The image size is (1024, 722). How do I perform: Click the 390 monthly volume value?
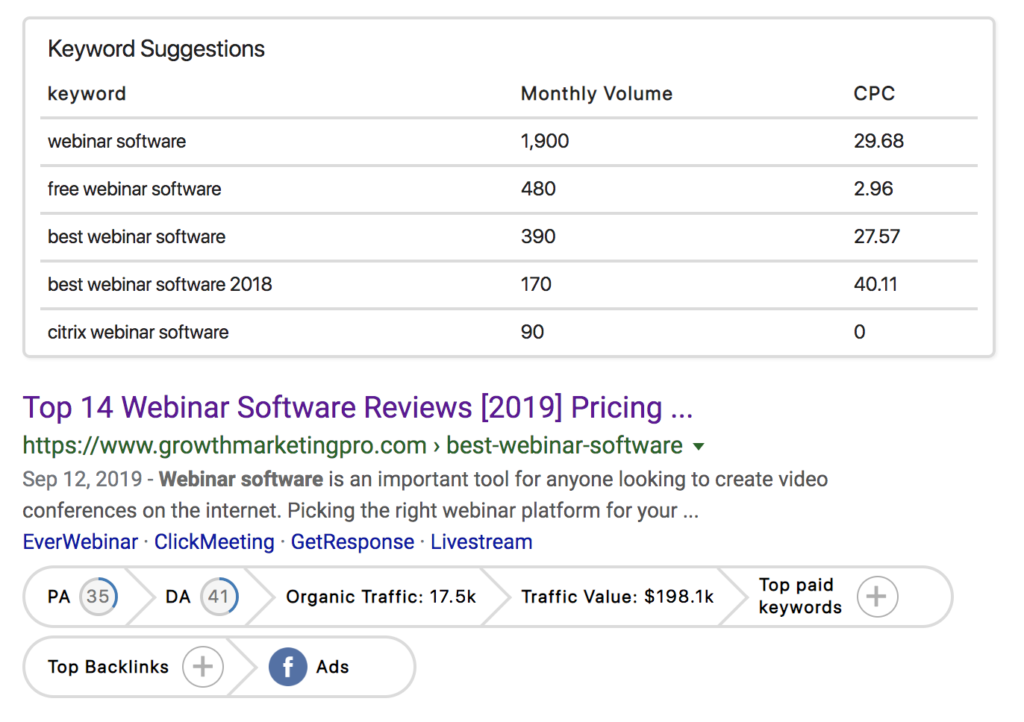click(538, 237)
